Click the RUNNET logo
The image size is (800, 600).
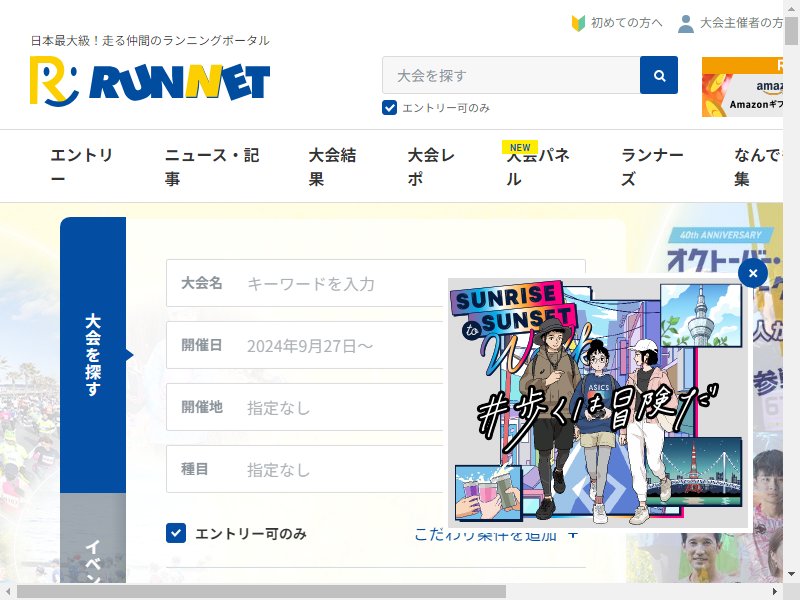point(149,81)
